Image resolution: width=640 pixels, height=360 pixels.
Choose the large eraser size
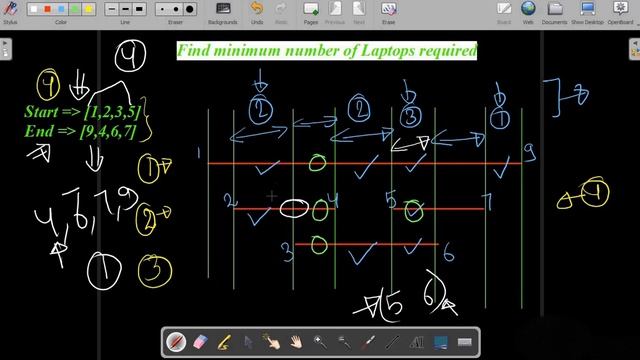(189, 9)
